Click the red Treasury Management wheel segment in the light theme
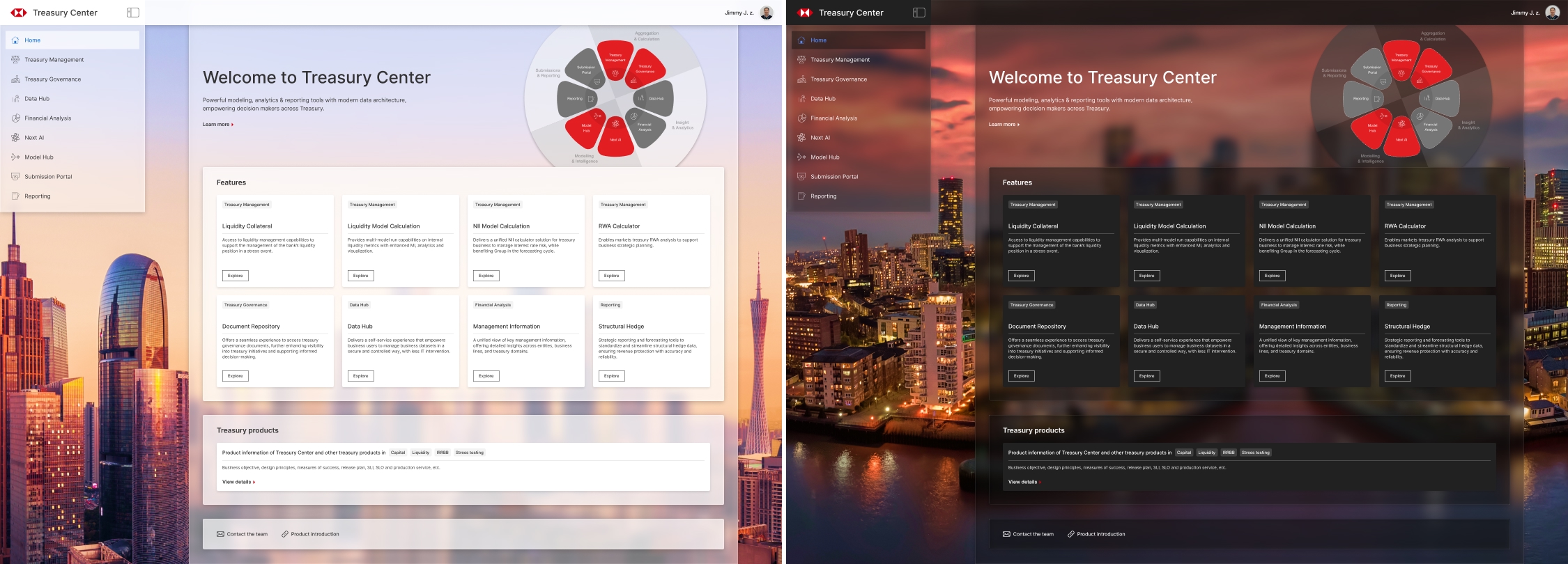 pyautogui.click(x=615, y=58)
